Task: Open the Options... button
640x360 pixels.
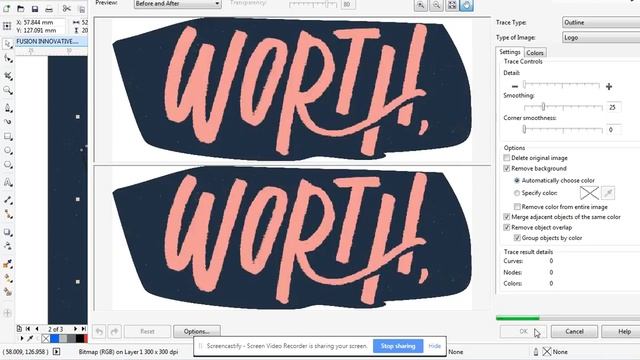Action: pyautogui.click(x=197, y=331)
